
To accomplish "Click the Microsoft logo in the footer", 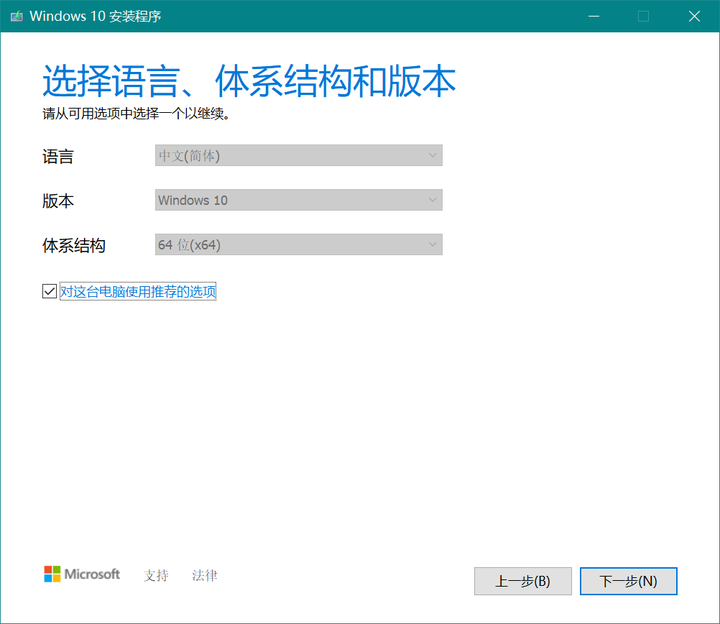I will click(x=82, y=574).
